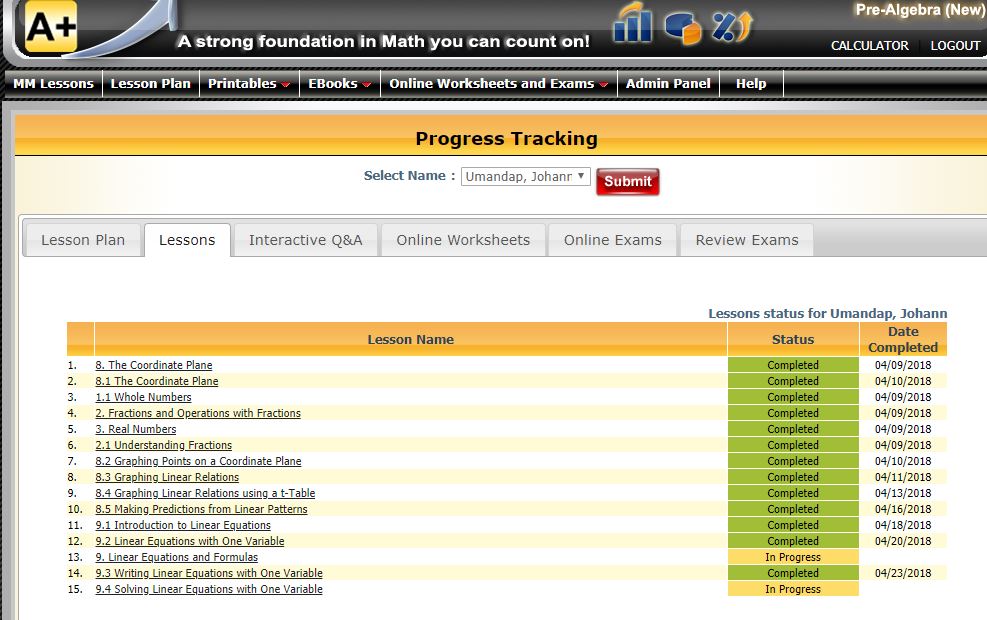This screenshot has height=620, width=987.
Task: Open lesson 8.3 Graphing Linear Relations
Action: pyautogui.click(x=167, y=477)
